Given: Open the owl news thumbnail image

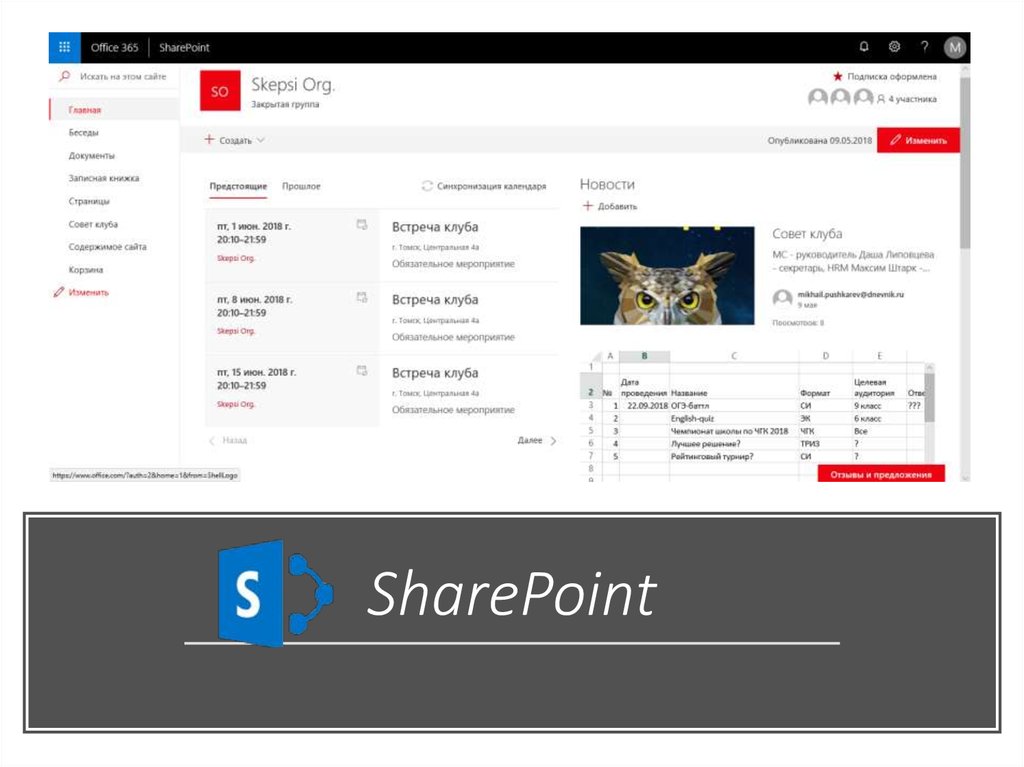Looking at the screenshot, I should pos(667,275).
